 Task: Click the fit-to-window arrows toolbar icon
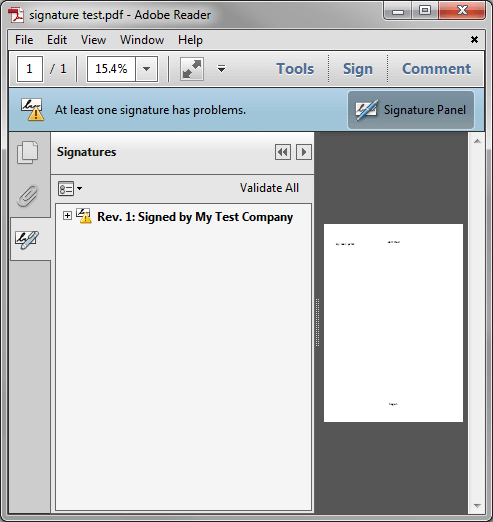pos(192,69)
